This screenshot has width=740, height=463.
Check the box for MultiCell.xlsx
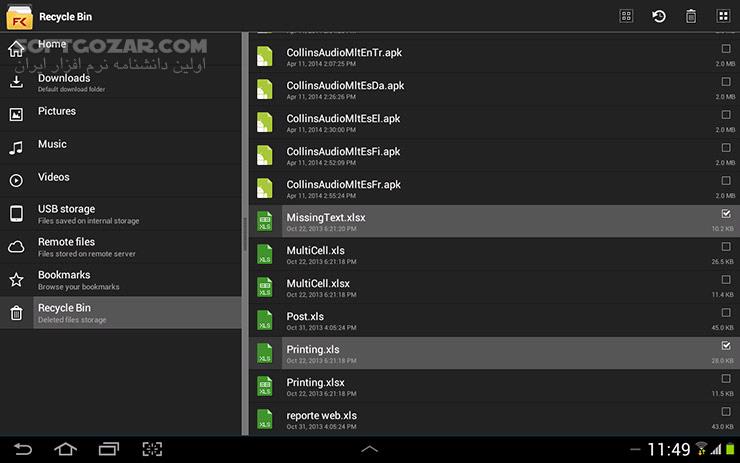point(726,280)
